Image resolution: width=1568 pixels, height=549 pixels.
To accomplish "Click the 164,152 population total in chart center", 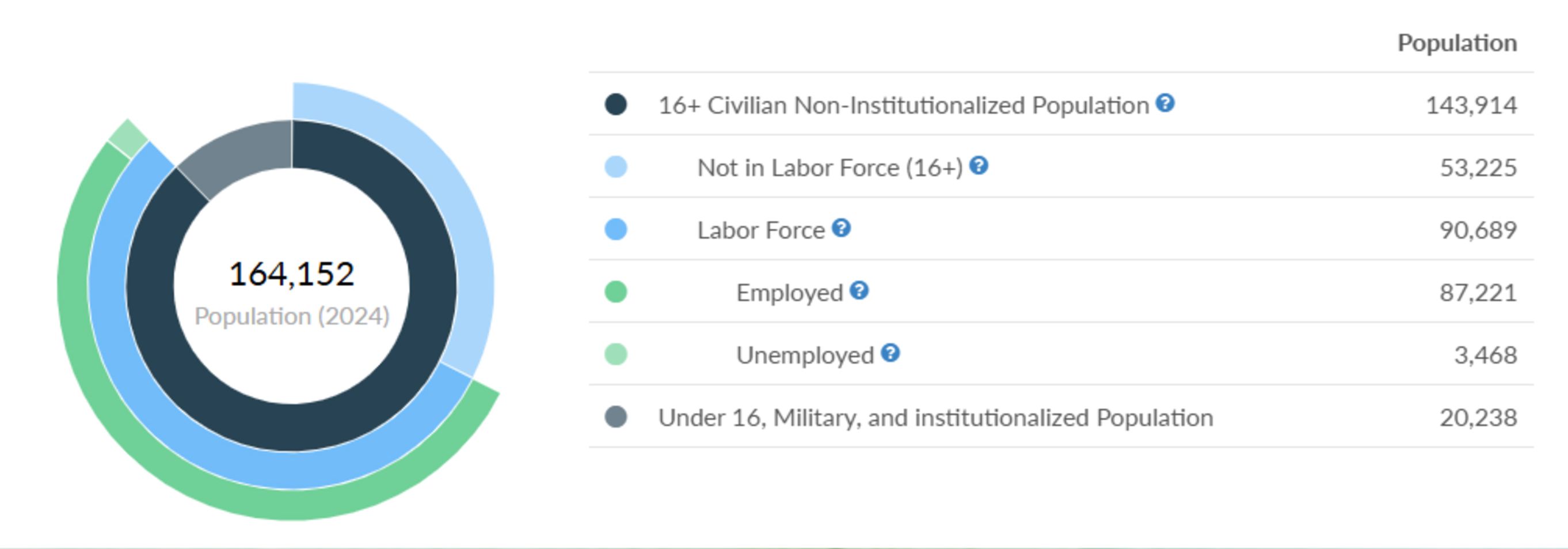I will [292, 274].
